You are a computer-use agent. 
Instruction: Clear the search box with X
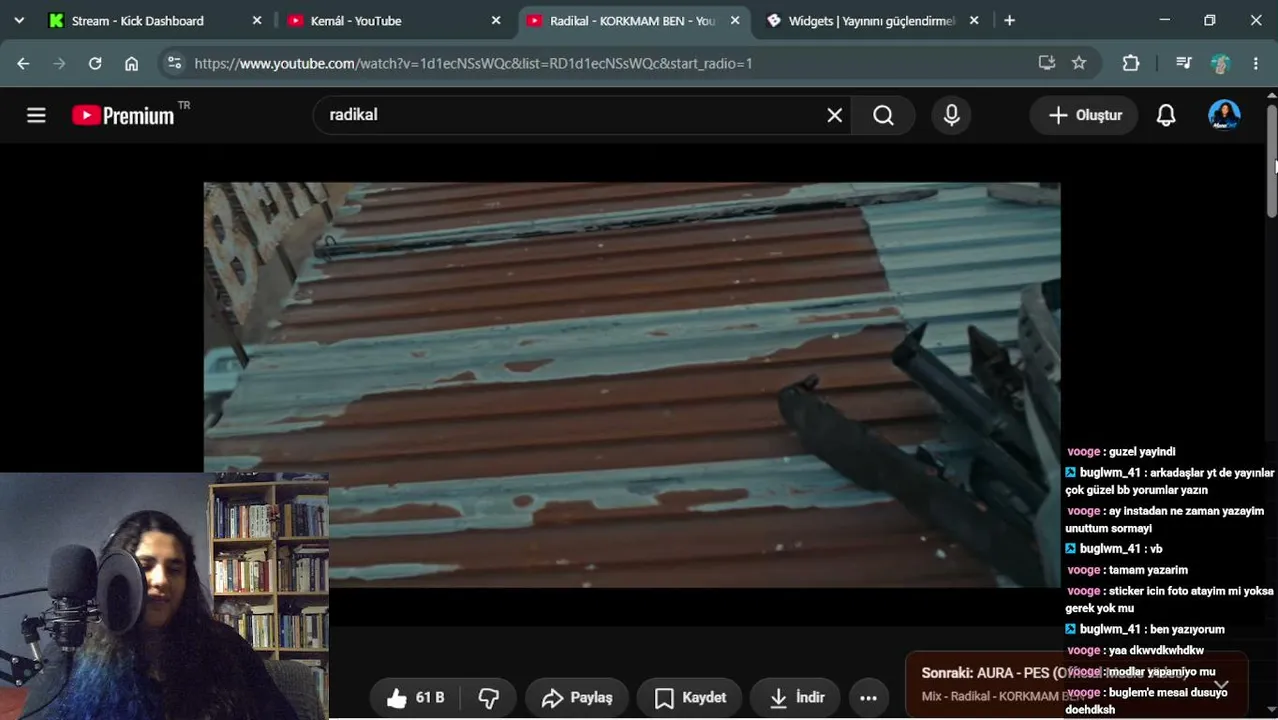(x=835, y=115)
